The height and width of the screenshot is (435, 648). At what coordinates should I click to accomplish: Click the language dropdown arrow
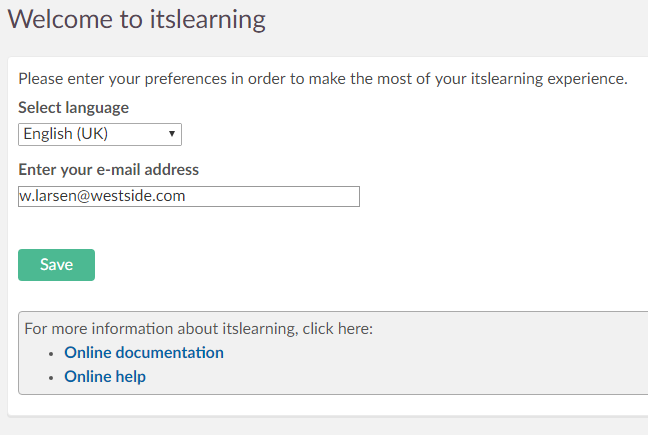point(172,134)
